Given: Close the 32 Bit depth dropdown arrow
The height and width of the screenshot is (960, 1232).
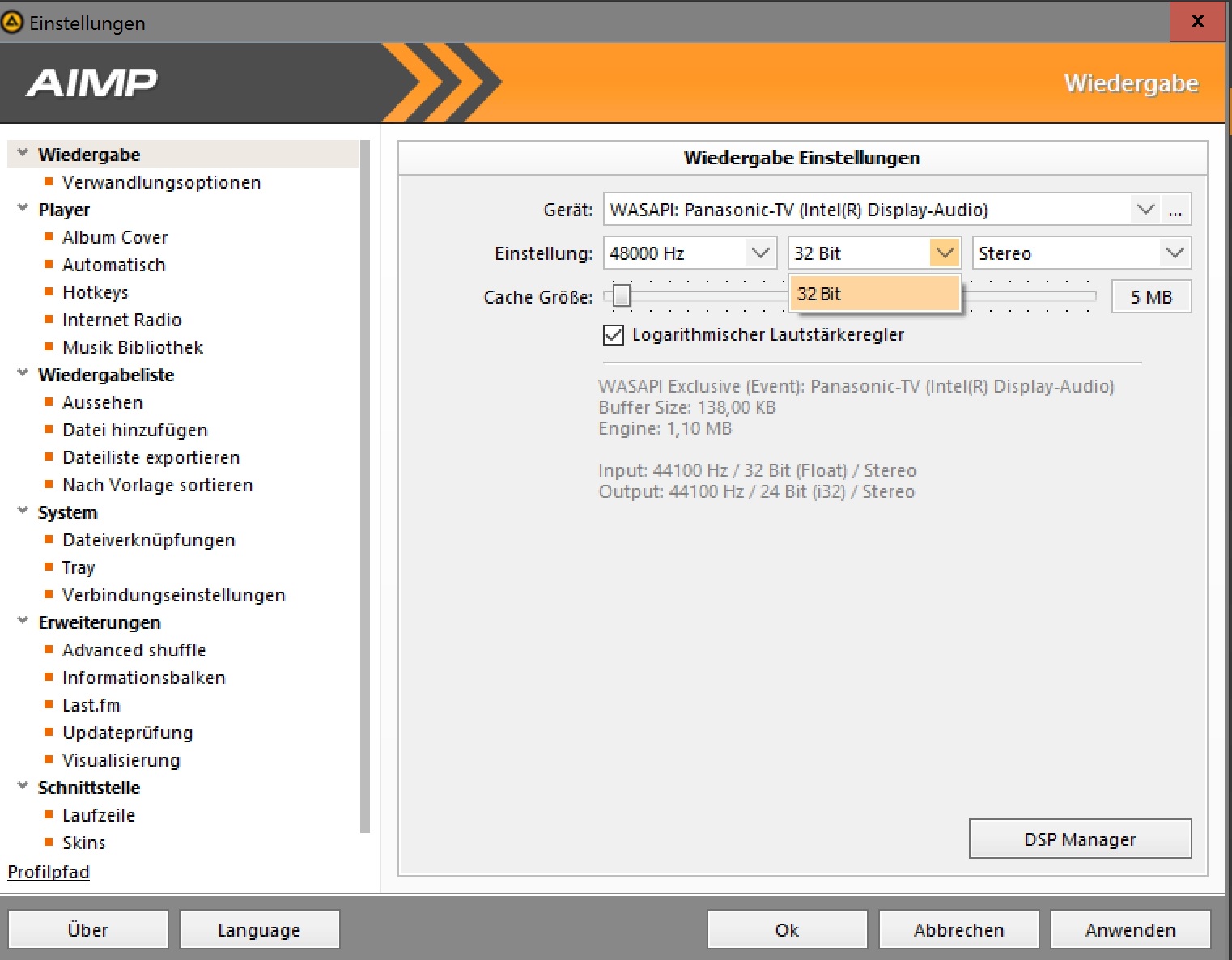Looking at the screenshot, I should click(x=945, y=253).
